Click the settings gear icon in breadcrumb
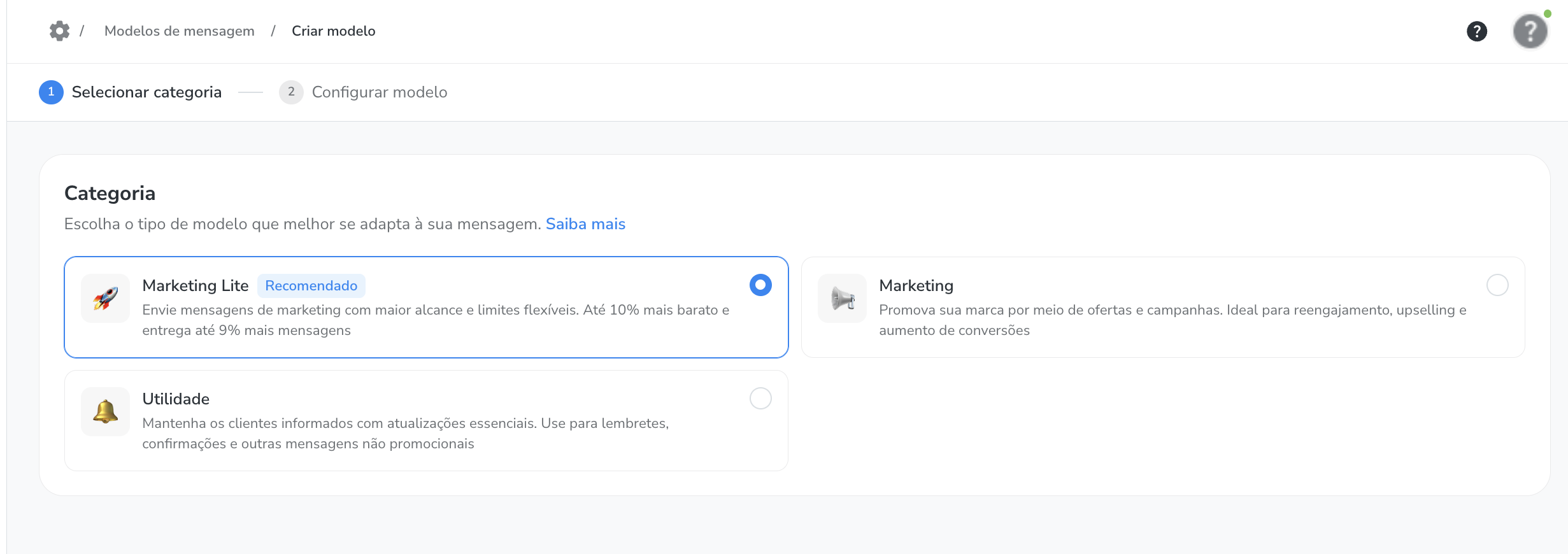This screenshot has width=1568, height=554. [x=59, y=31]
